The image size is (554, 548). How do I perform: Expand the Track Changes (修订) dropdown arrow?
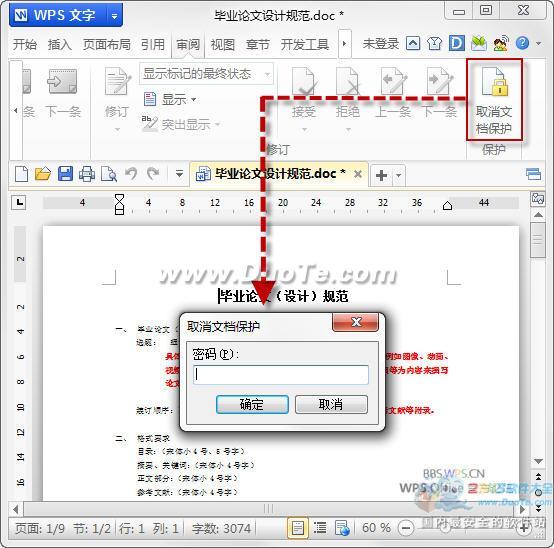click(x=117, y=129)
